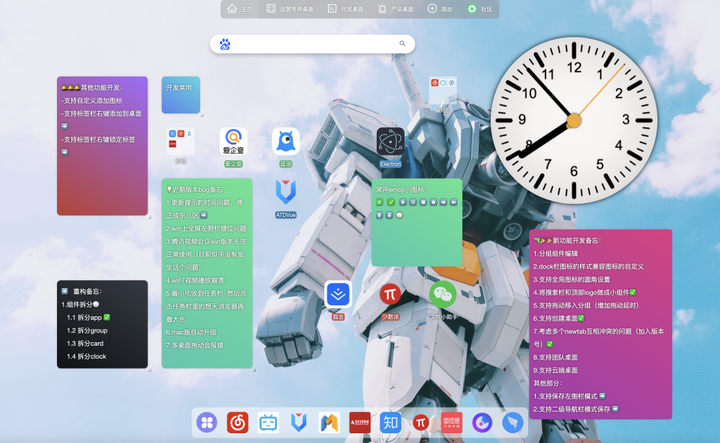Select the line 3.支持全局图标的圆角设置

[572, 279]
